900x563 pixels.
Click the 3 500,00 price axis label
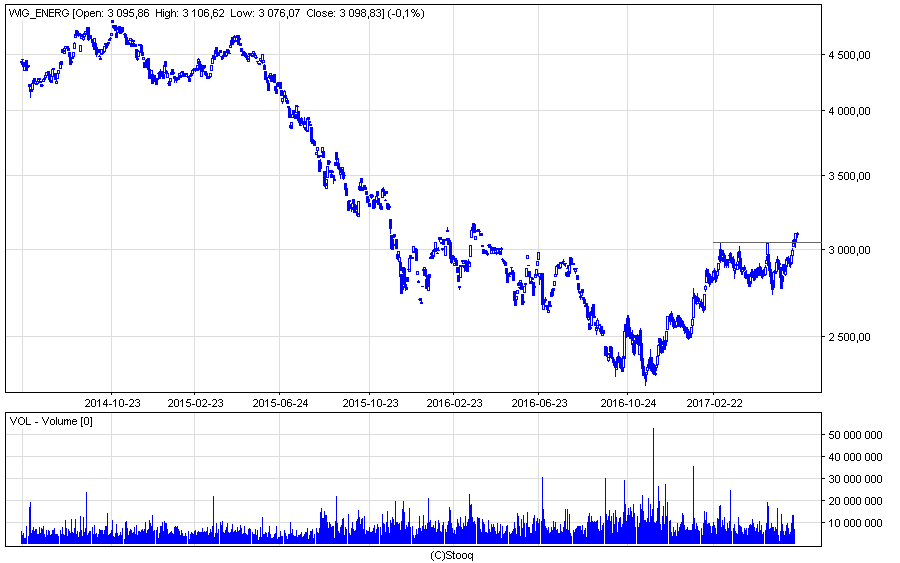click(x=849, y=176)
